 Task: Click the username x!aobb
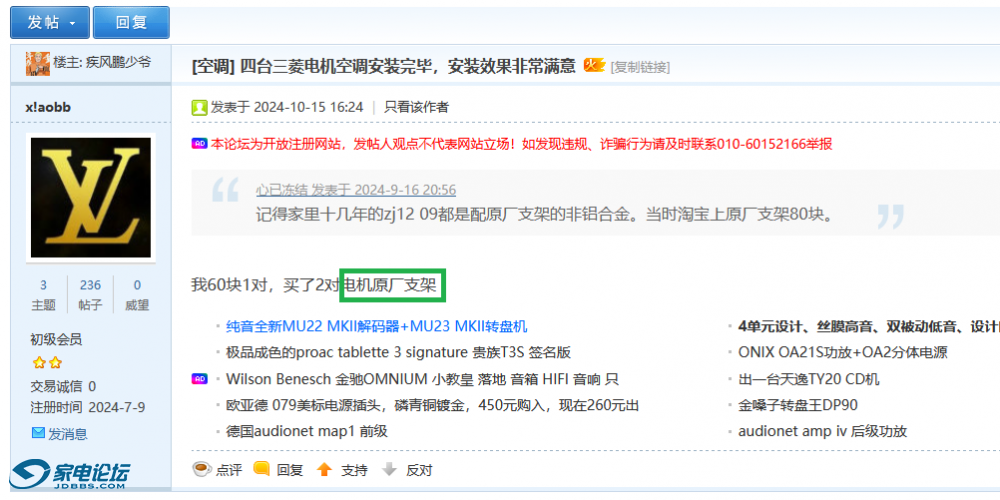click(48, 107)
